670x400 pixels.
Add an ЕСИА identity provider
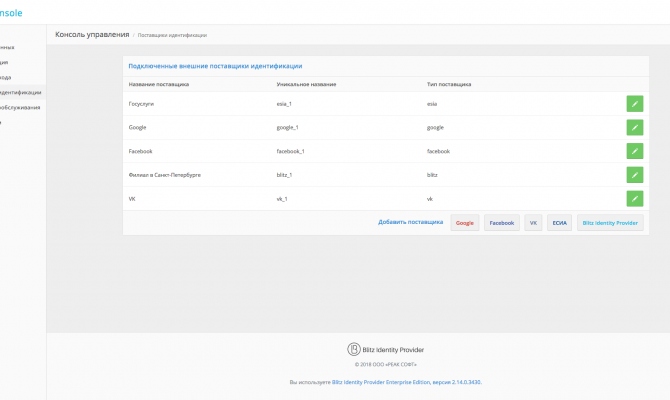(559, 223)
